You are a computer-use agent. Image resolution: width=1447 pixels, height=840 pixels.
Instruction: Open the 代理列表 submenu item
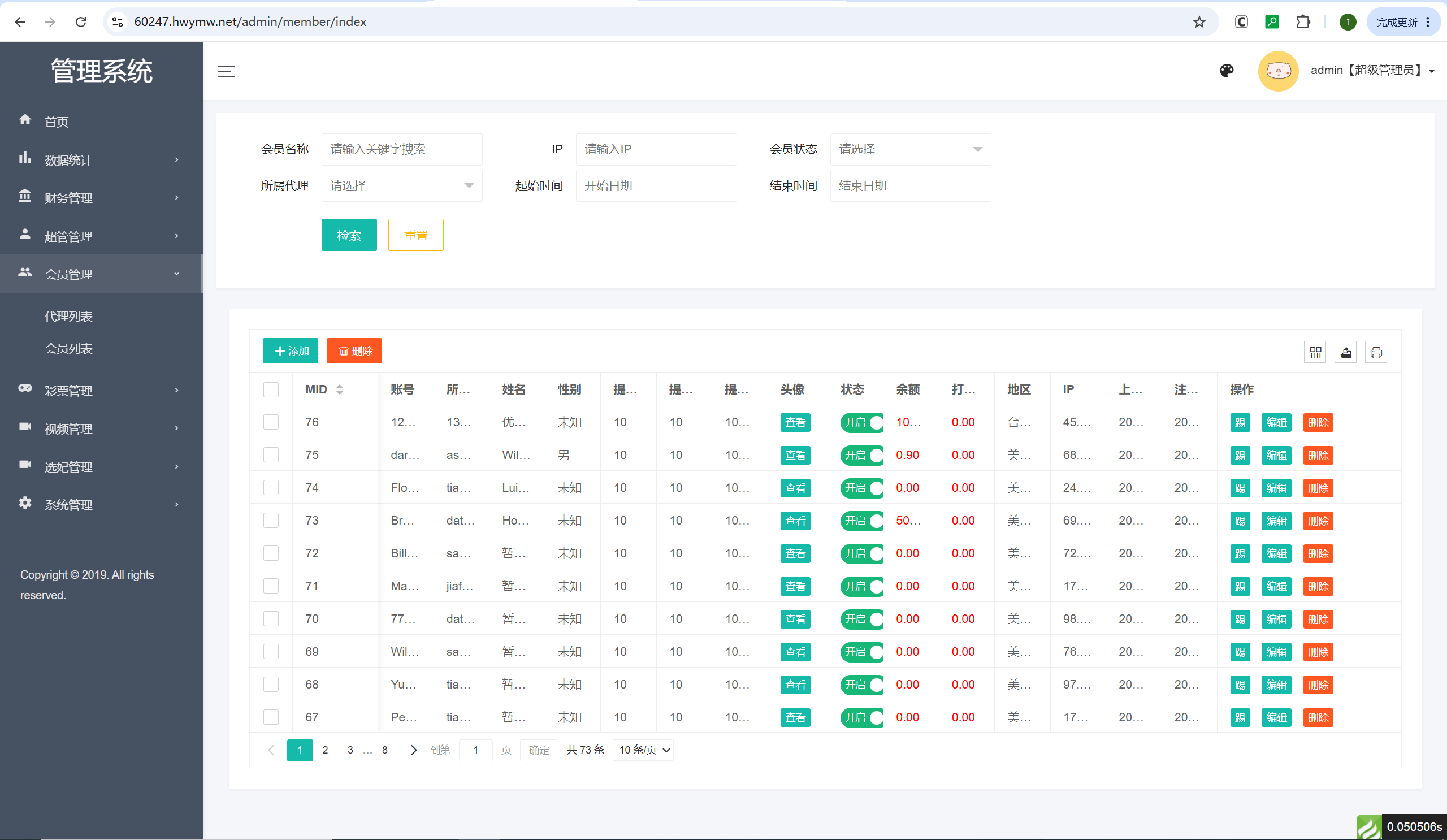click(x=69, y=317)
